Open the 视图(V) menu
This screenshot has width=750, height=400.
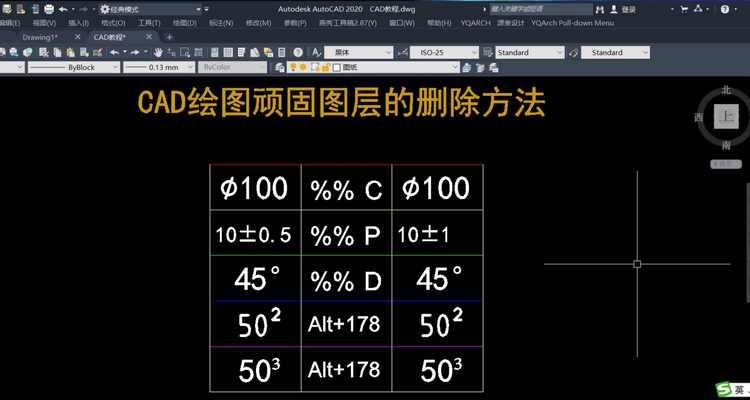point(44,22)
